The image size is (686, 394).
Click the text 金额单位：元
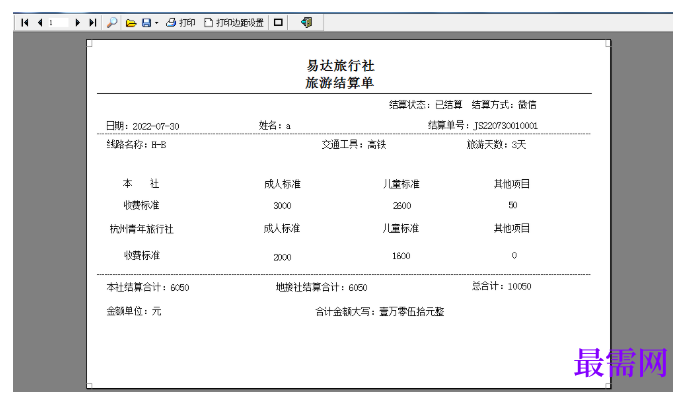pyautogui.click(x=134, y=311)
